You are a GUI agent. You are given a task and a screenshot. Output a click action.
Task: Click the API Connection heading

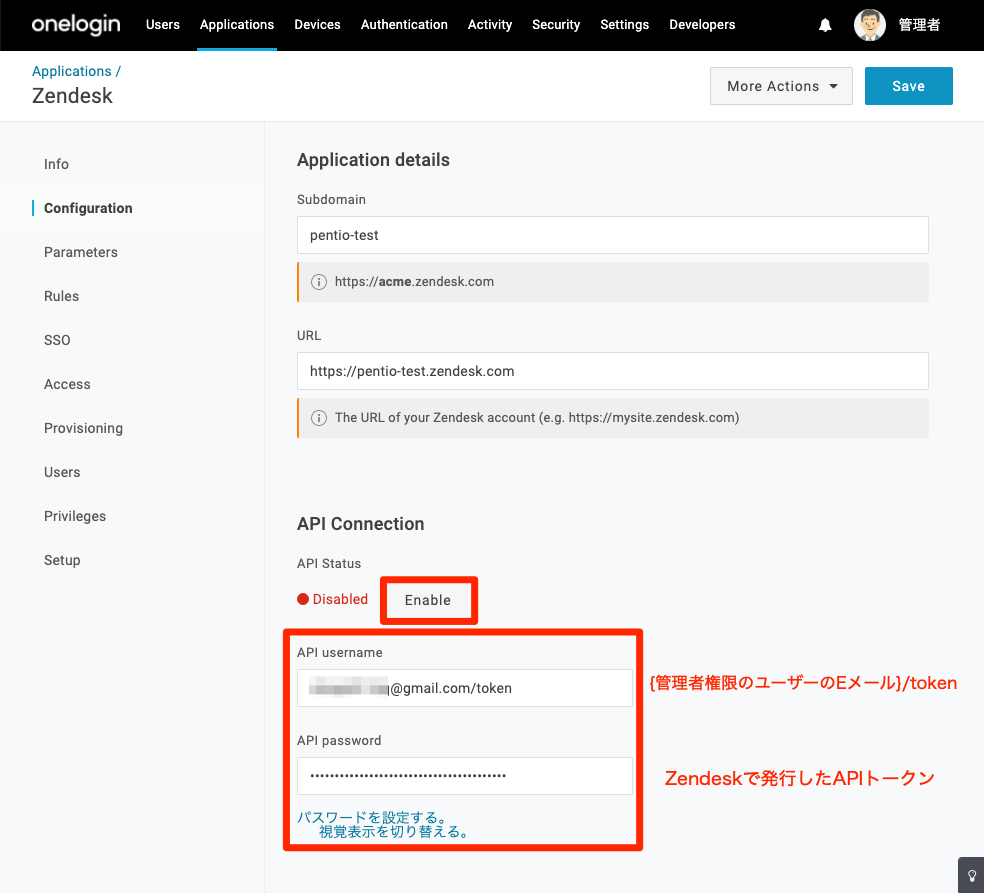361,524
